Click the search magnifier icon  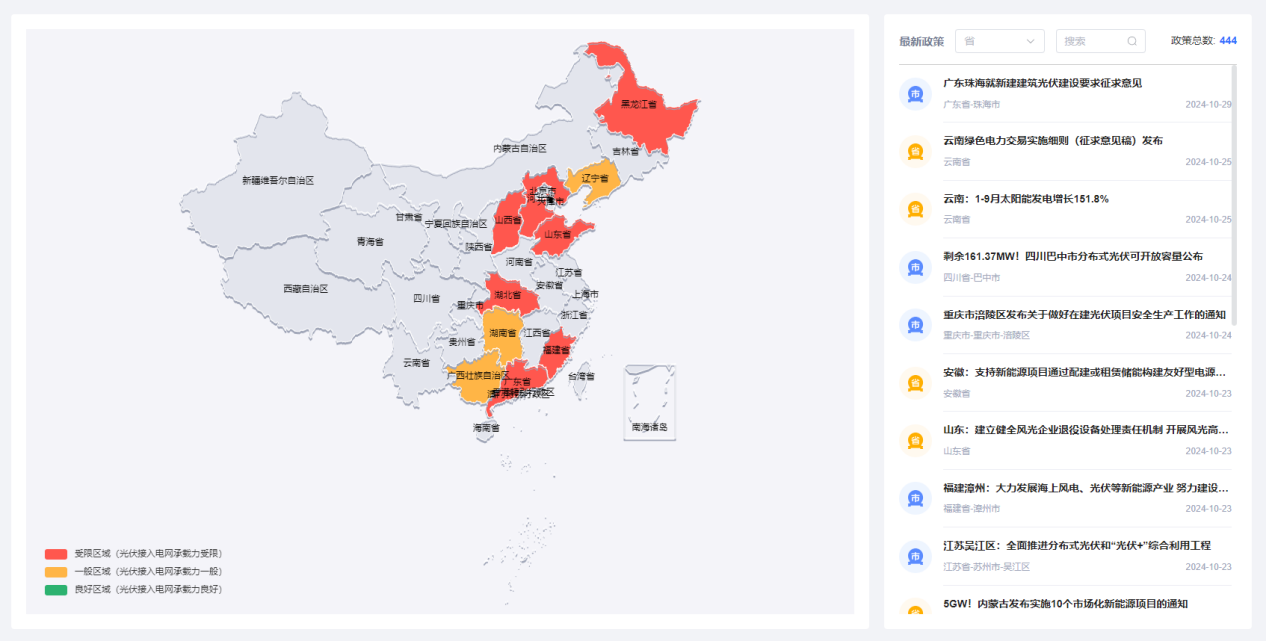(1132, 41)
